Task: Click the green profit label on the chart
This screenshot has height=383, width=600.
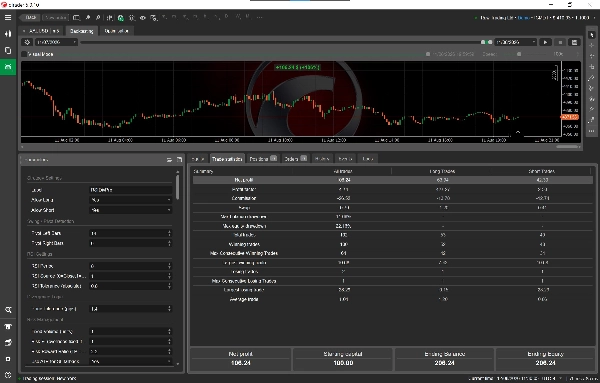Action: click(x=297, y=67)
